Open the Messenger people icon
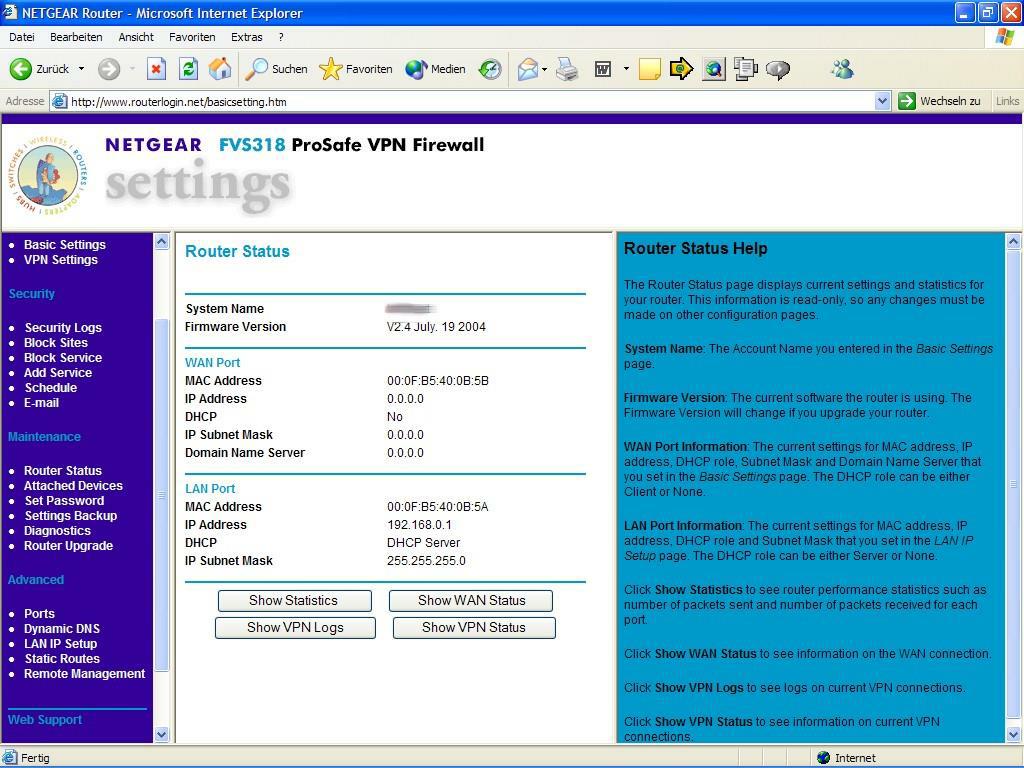Viewport: 1024px width, 768px height. 842,69
